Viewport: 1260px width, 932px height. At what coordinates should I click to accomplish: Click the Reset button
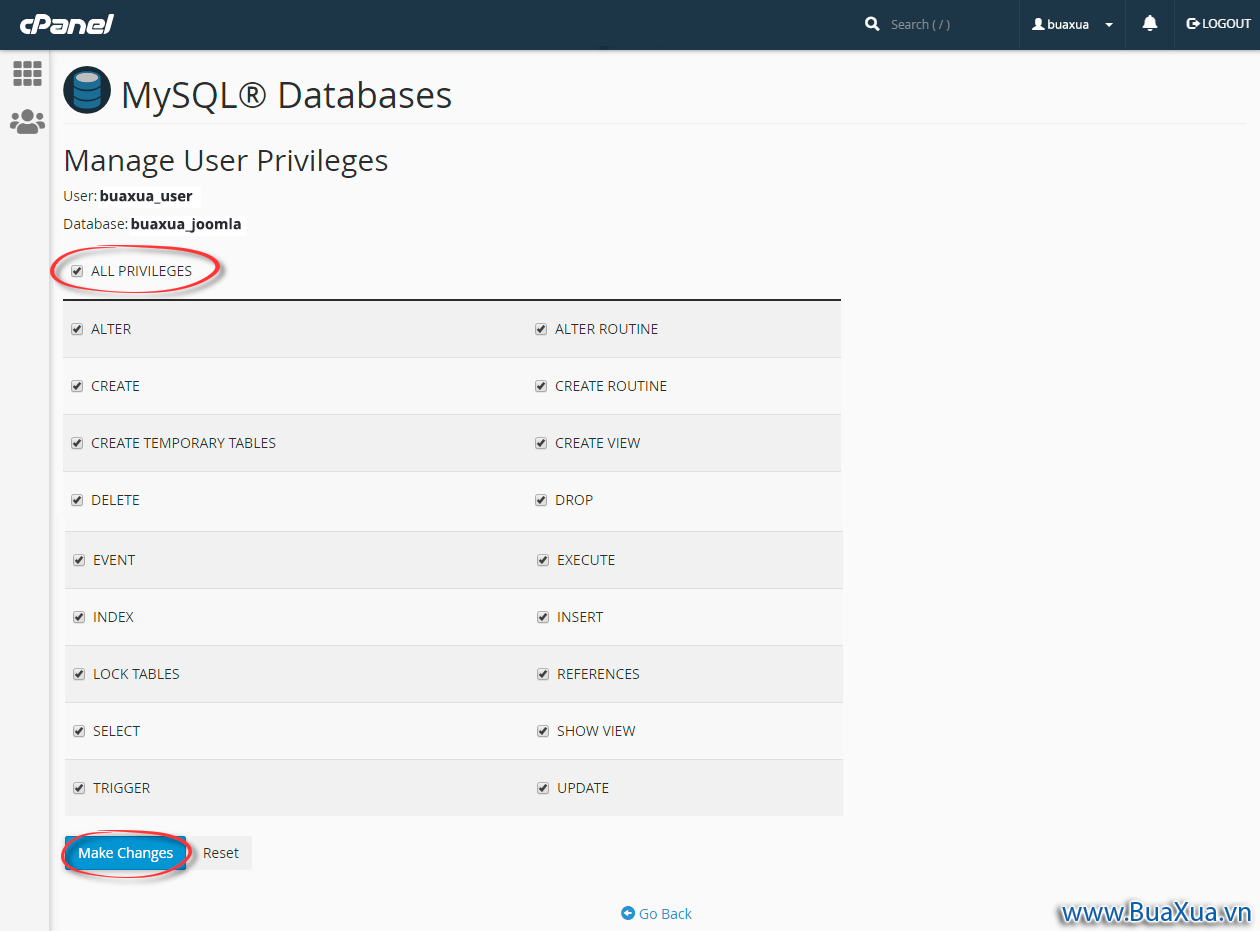click(221, 853)
